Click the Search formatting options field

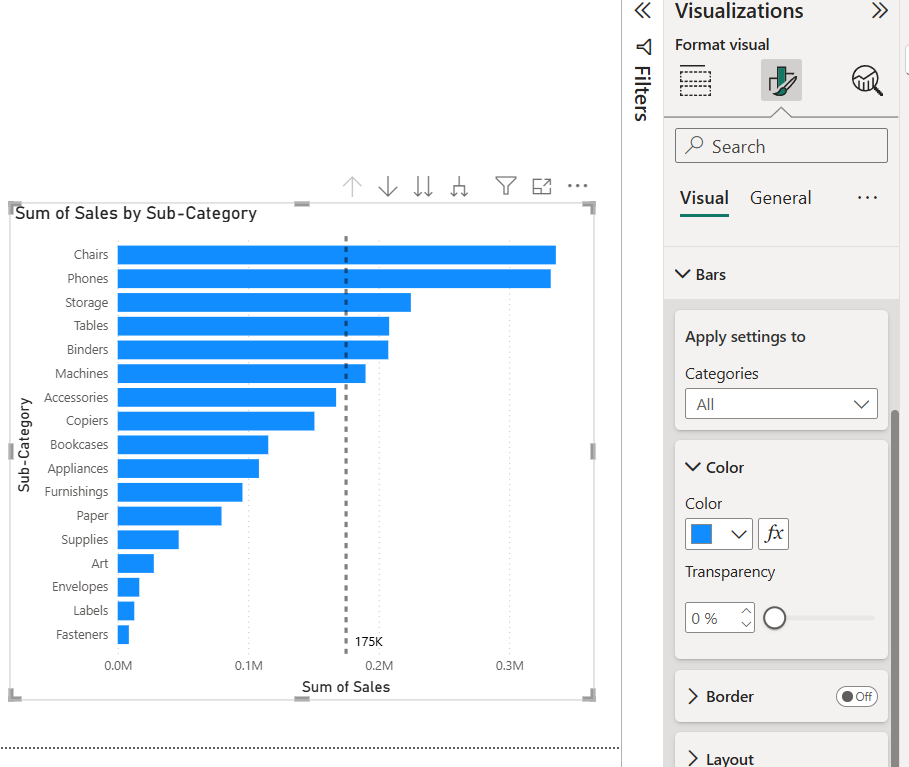781,146
